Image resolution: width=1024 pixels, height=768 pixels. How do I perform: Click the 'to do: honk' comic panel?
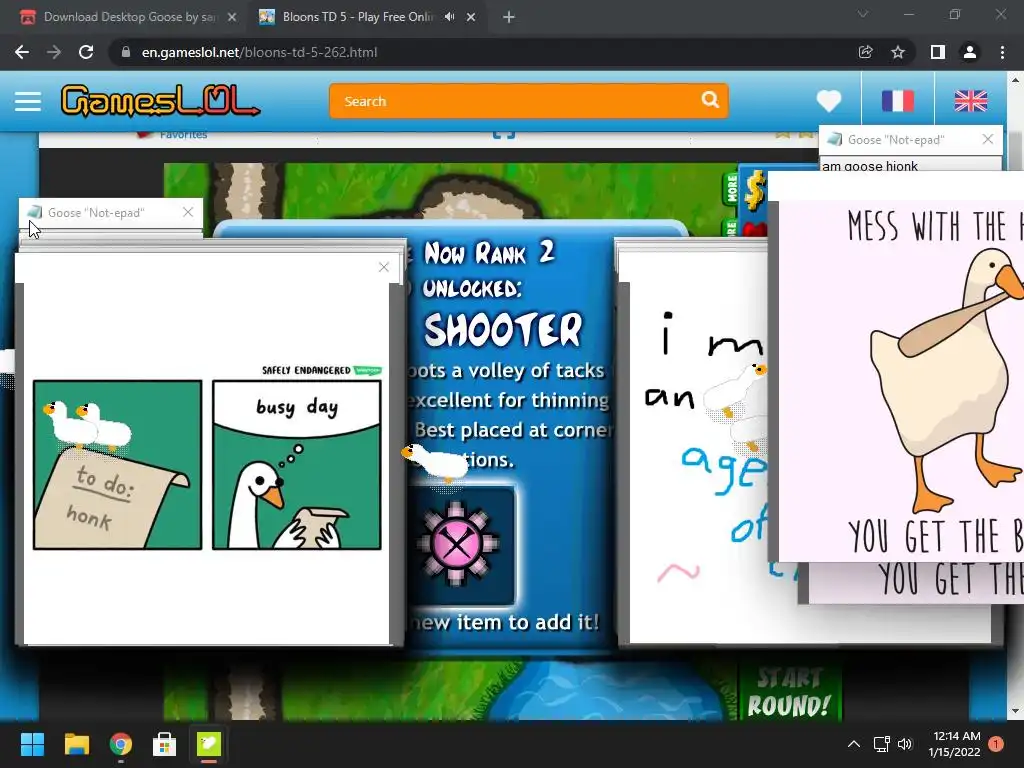pyautogui.click(x=118, y=465)
